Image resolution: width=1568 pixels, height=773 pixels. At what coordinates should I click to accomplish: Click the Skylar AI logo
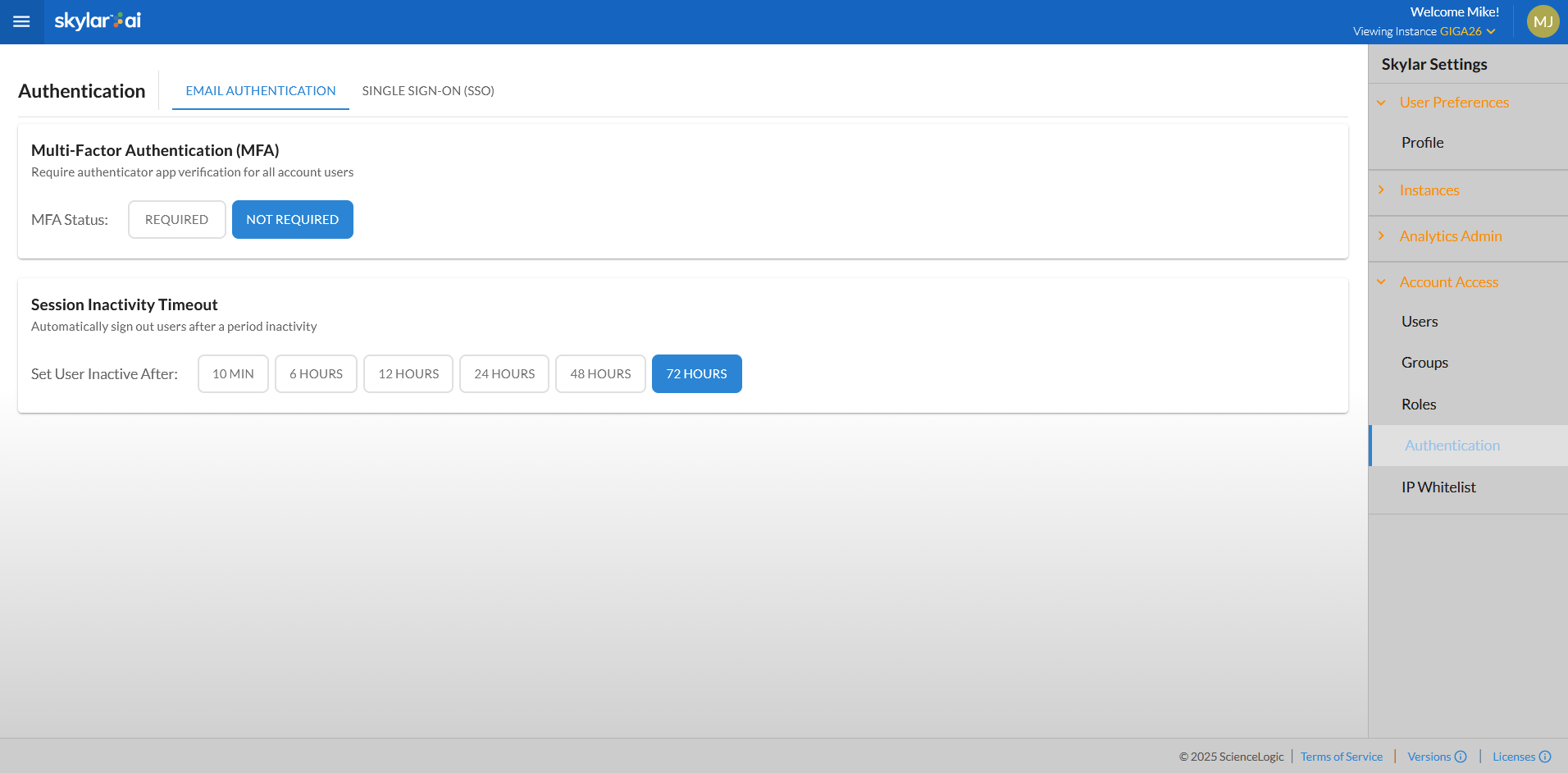(x=98, y=21)
